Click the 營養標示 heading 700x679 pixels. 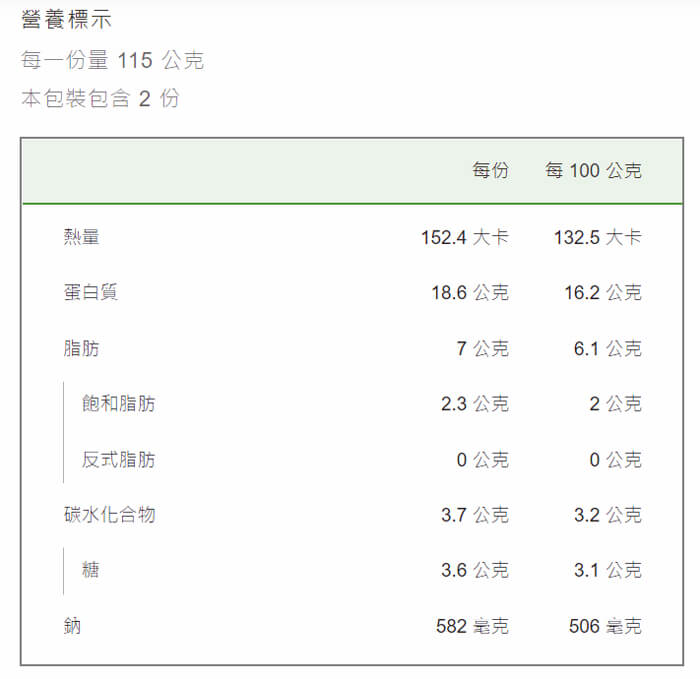(x=66, y=20)
